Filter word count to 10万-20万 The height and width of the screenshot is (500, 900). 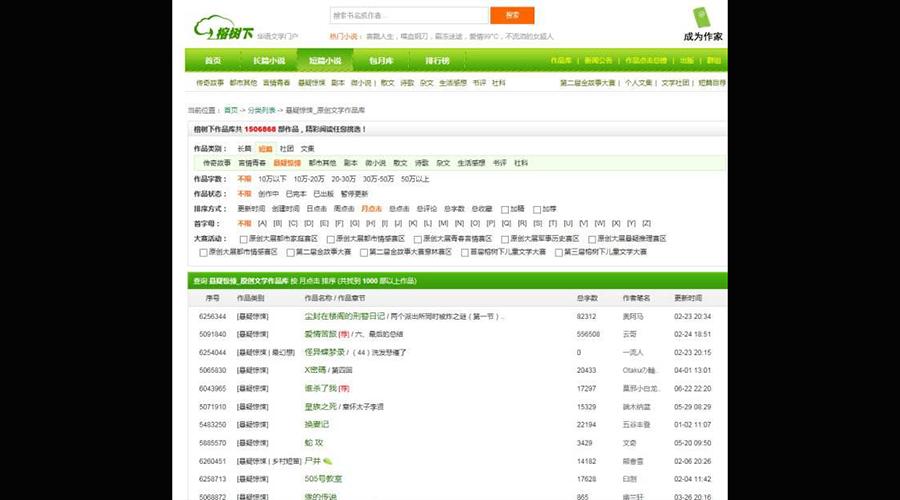pos(309,179)
